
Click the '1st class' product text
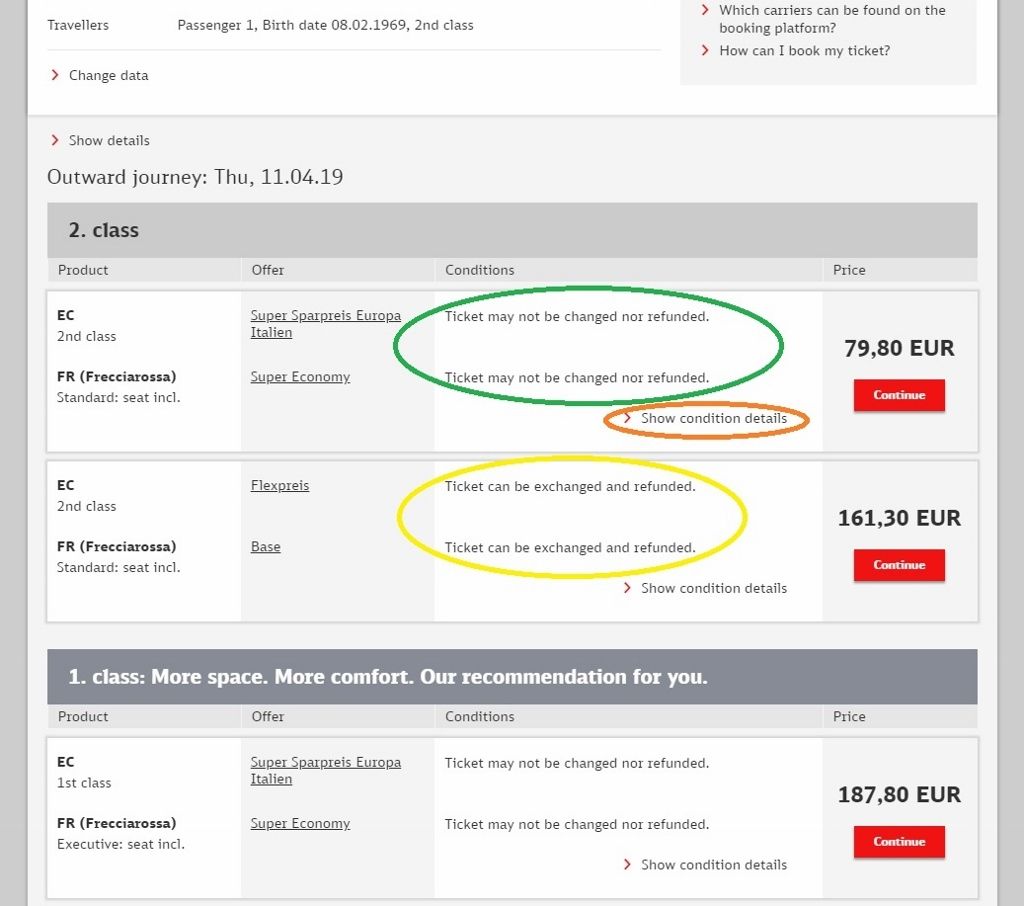click(84, 783)
